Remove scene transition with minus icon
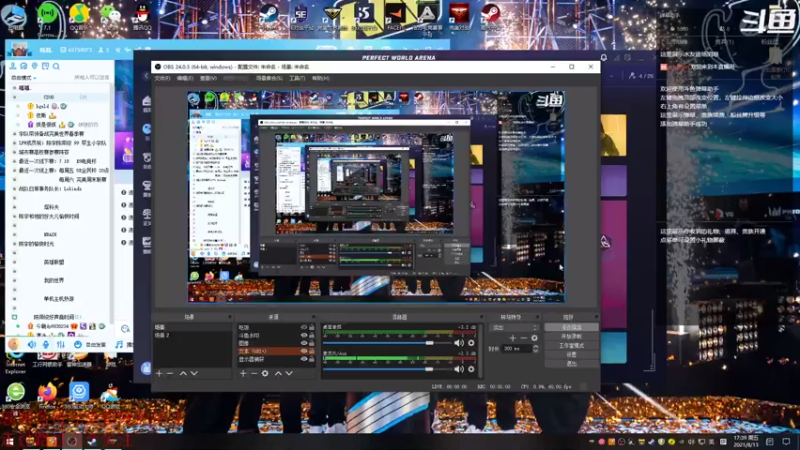 523,338
